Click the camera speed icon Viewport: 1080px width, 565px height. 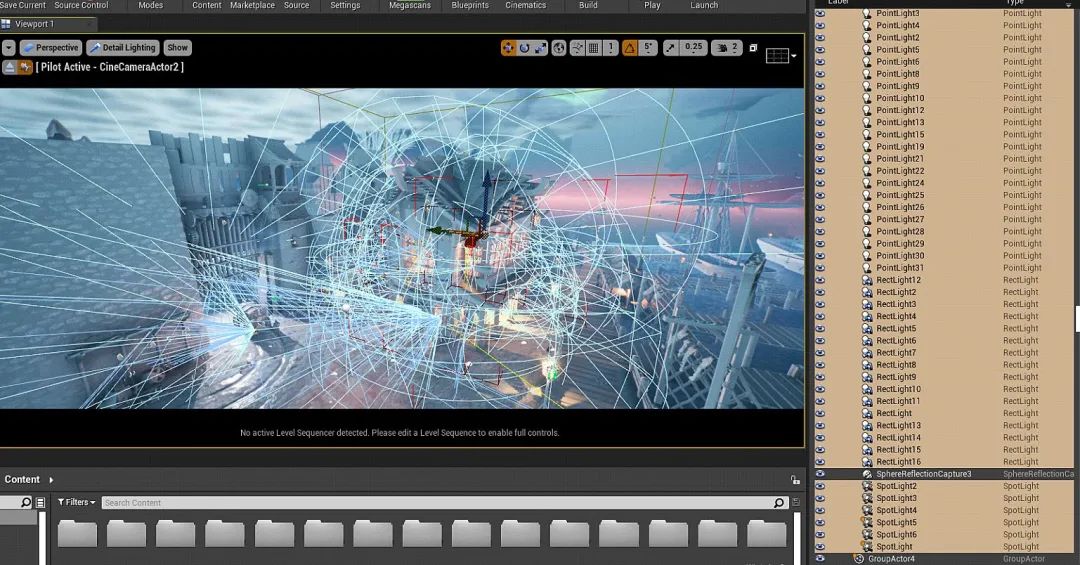pyautogui.click(x=720, y=48)
